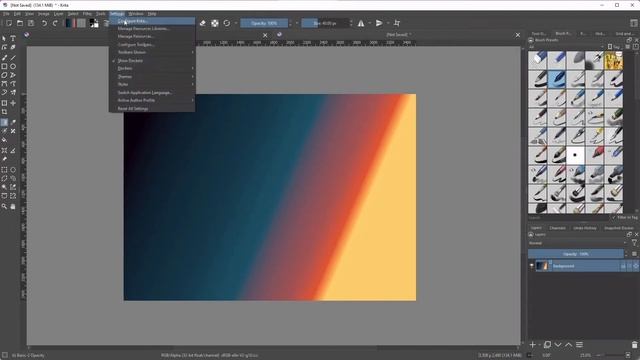Viewport: 640px width, 360px height.
Task: Select the Pan hand tool
Action: 13,207
